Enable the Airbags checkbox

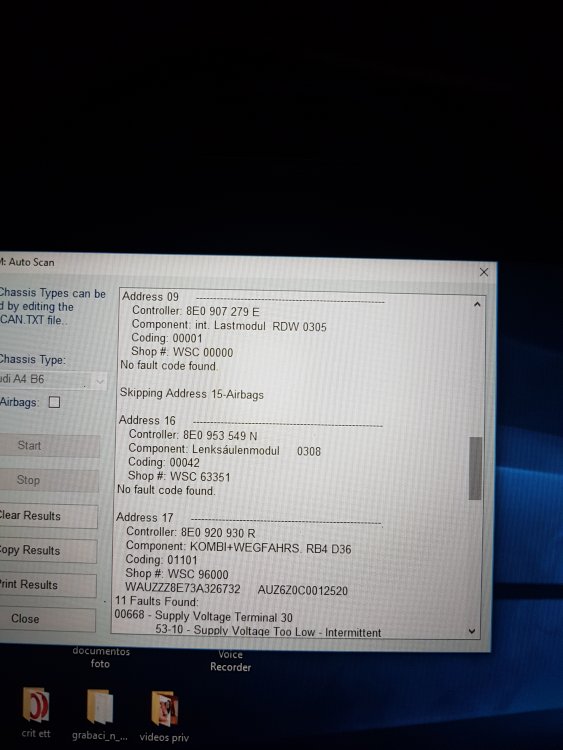[x=55, y=402]
